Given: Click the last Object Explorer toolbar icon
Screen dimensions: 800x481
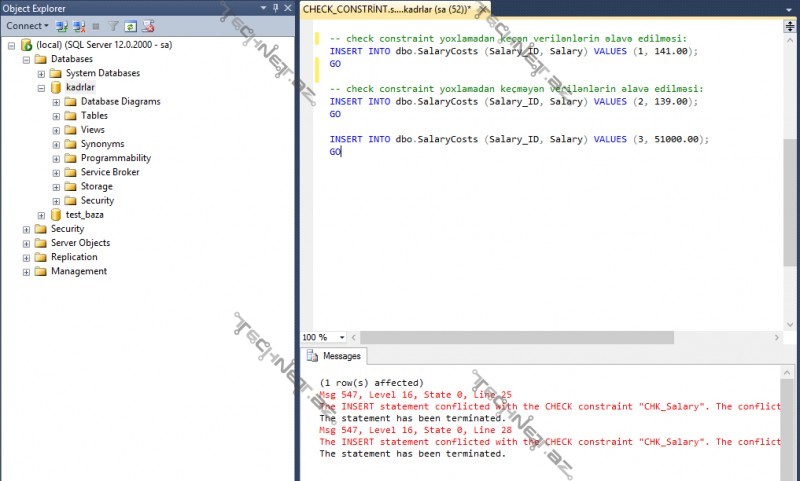Looking at the screenshot, I should coord(147,26).
